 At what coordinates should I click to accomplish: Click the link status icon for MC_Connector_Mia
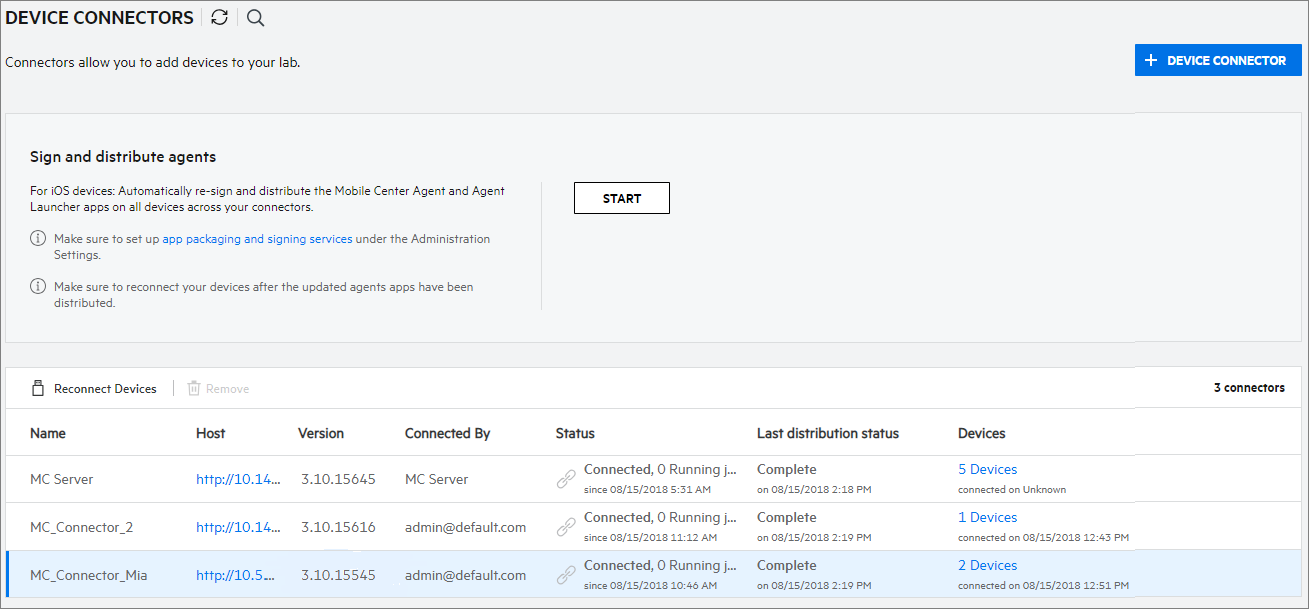pyautogui.click(x=566, y=575)
